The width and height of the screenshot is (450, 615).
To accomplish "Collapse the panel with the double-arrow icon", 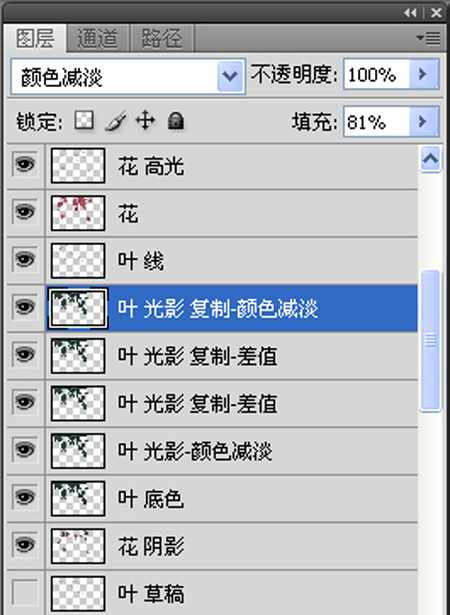I will point(410,13).
